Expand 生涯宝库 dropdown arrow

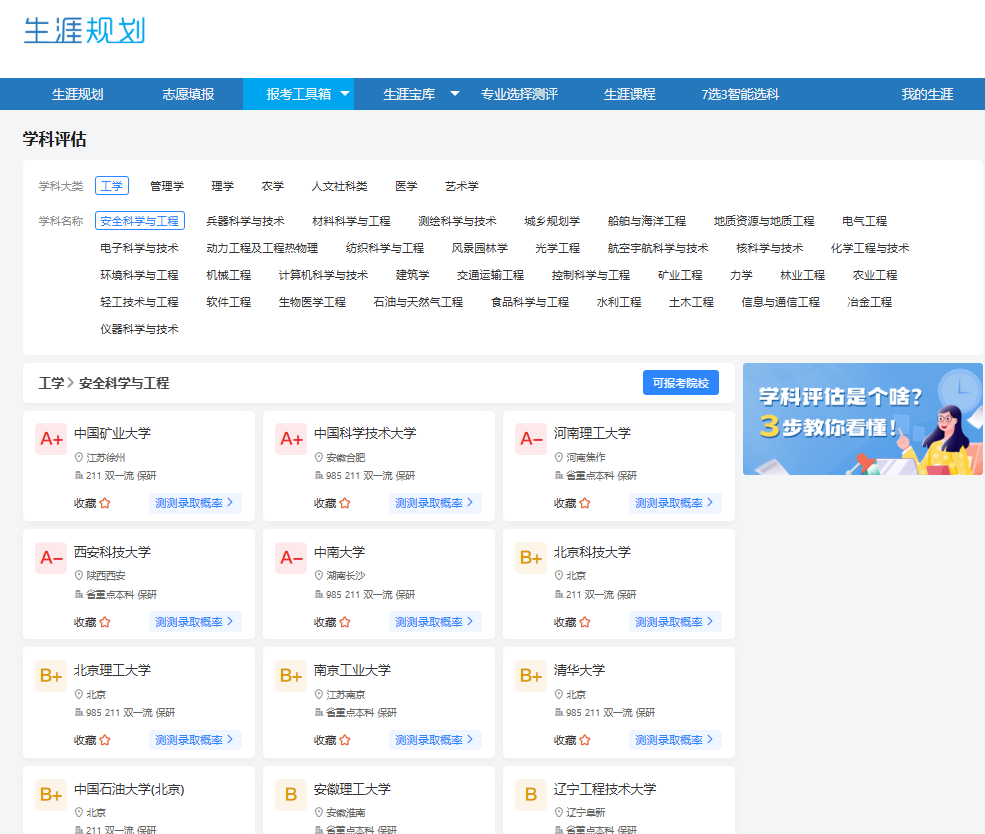pyautogui.click(x=455, y=94)
